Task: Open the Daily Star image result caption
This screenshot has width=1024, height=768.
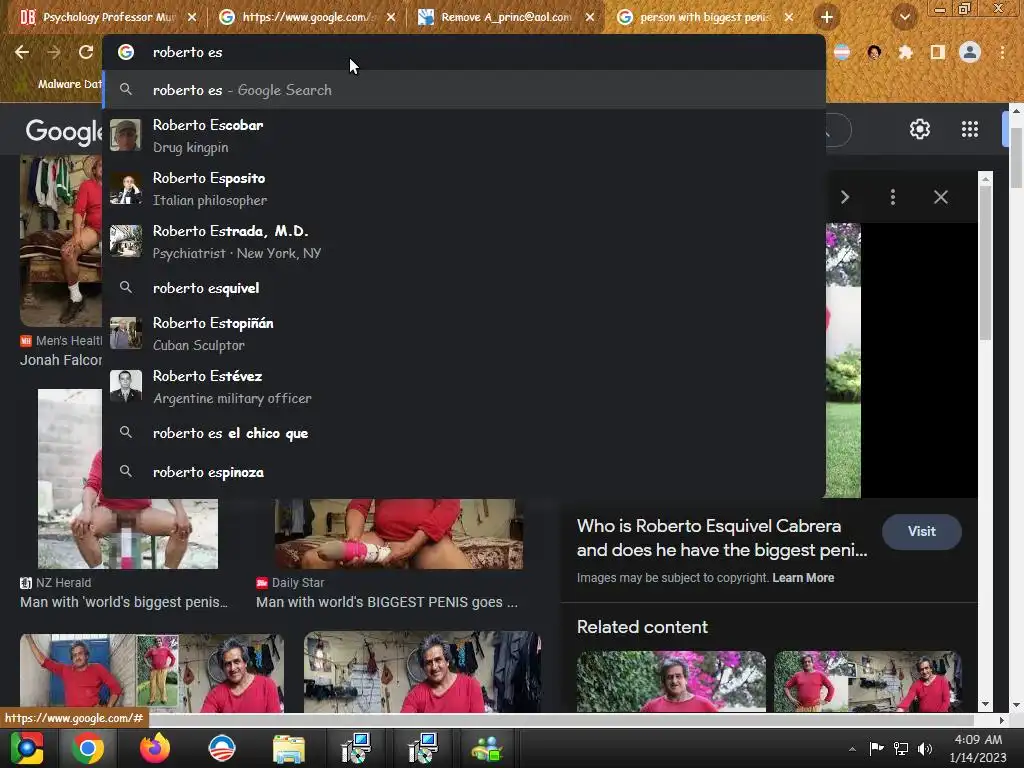Action: tap(387, 602)
